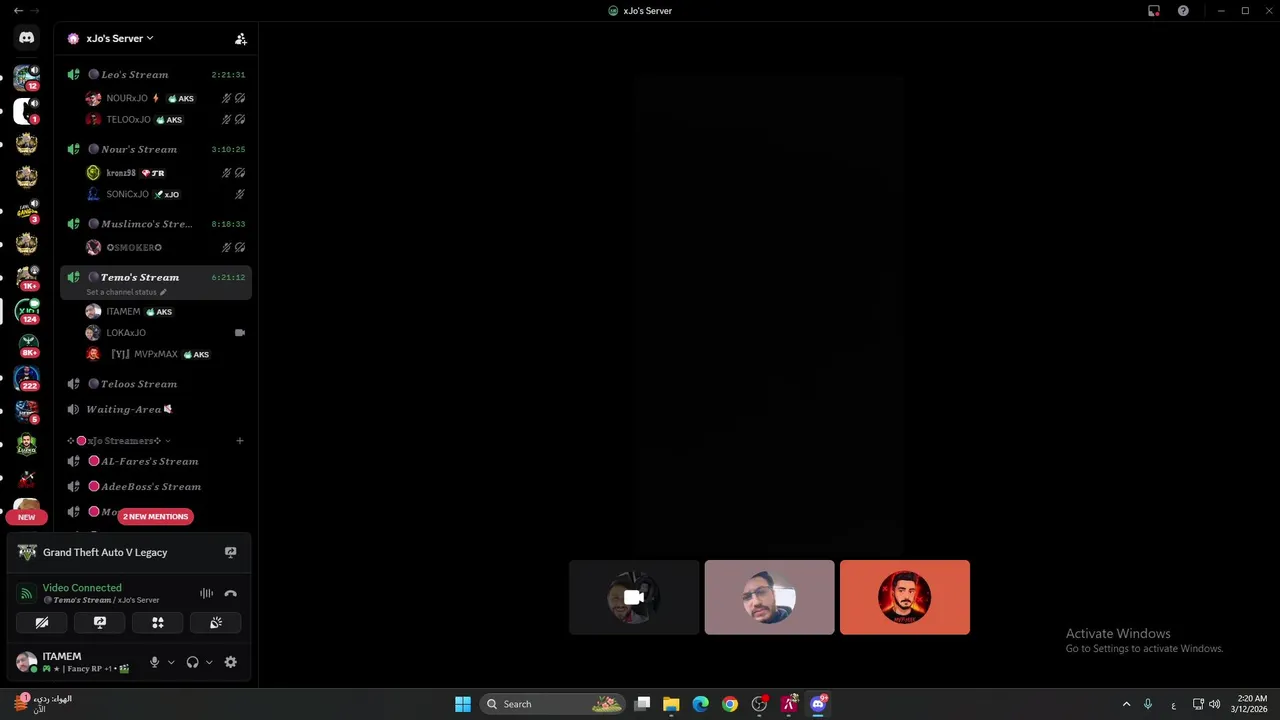Disconnect from the voice call

pos(231,593)
